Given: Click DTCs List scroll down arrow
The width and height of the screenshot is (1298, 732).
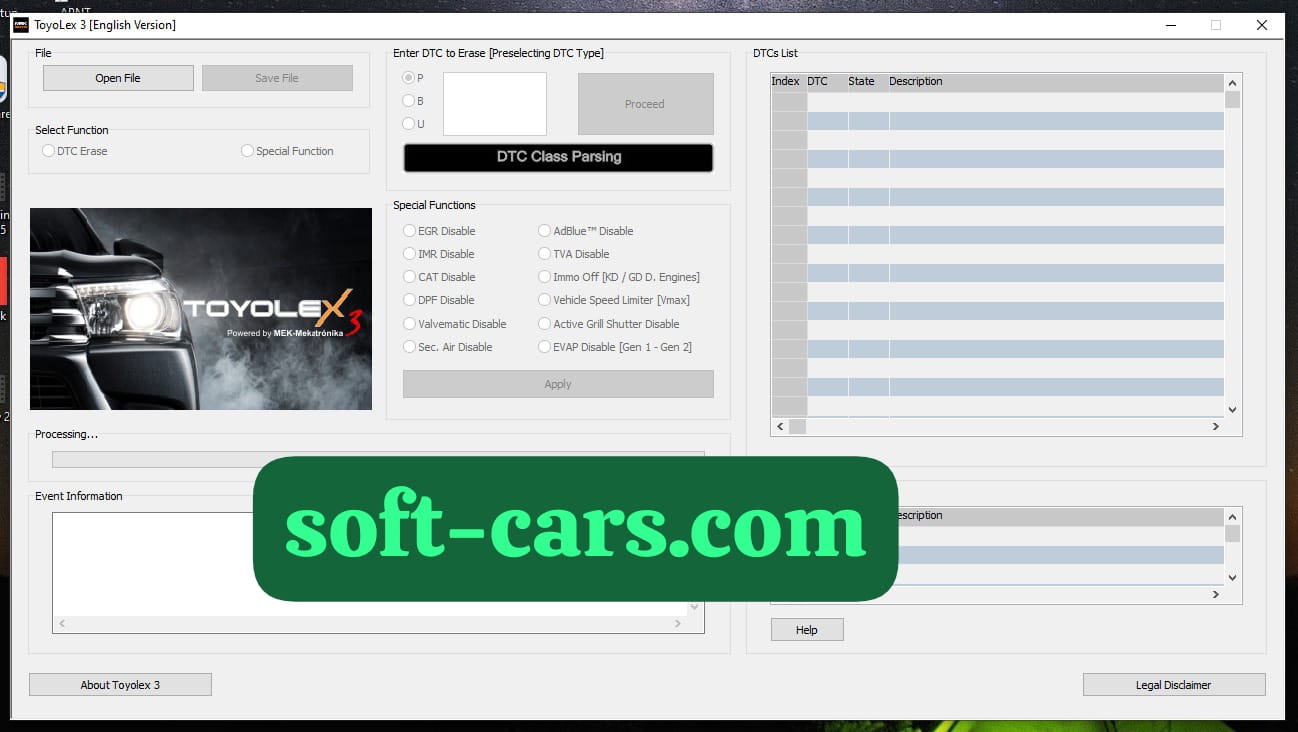Looking at the screenshot, I should [x=1232, y=409].
